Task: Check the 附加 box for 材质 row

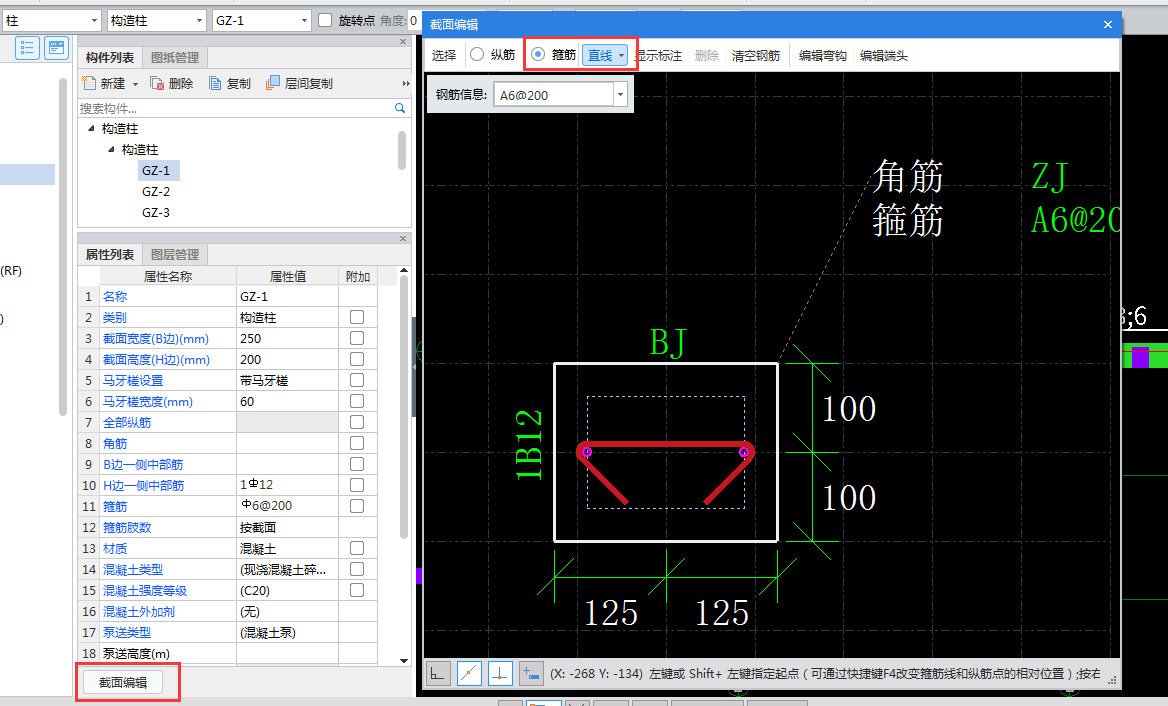Action: point(357,548)
